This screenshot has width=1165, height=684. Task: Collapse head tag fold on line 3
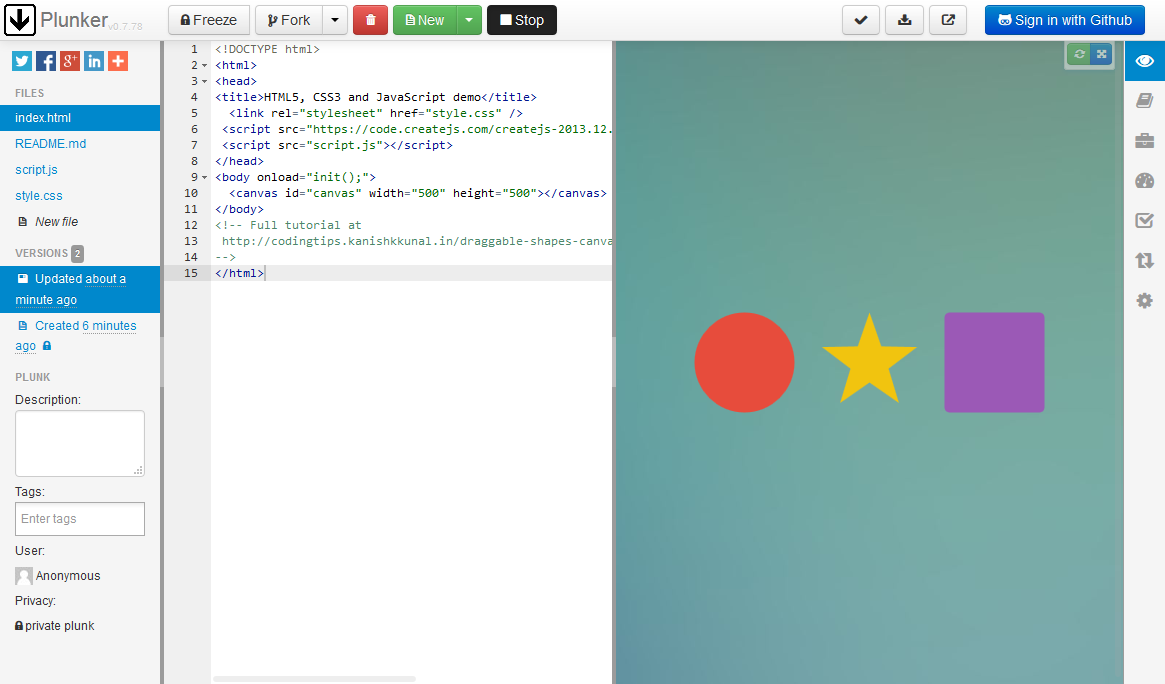click(x=204, y=81)
